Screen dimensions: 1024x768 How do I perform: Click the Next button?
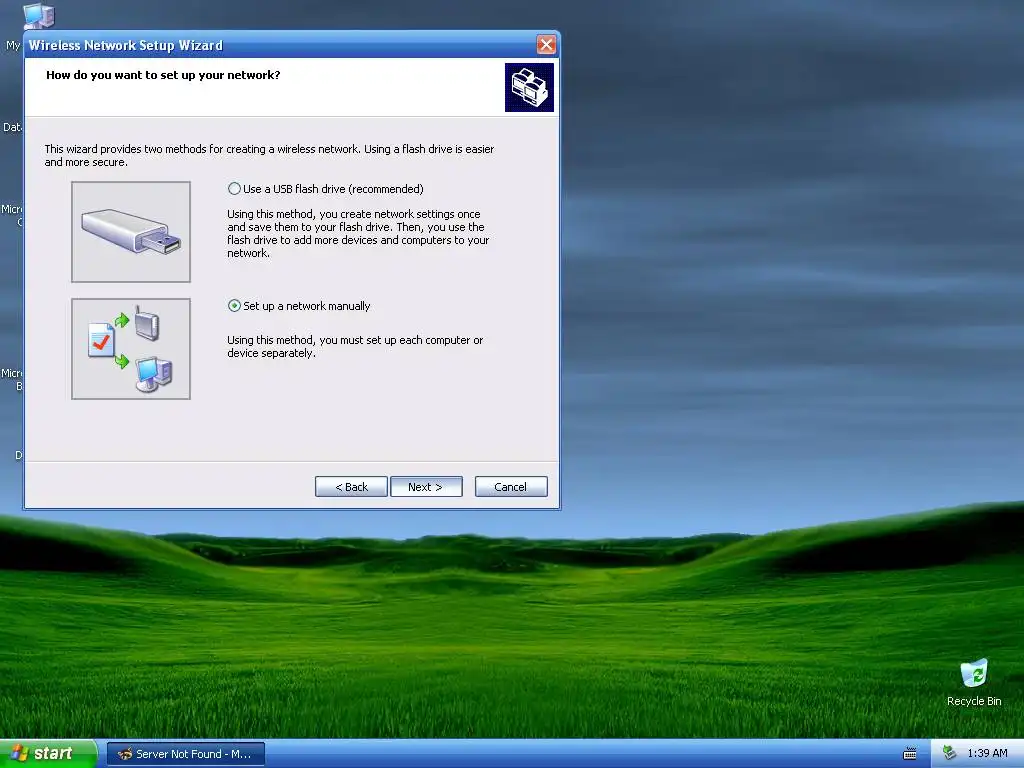426,487
